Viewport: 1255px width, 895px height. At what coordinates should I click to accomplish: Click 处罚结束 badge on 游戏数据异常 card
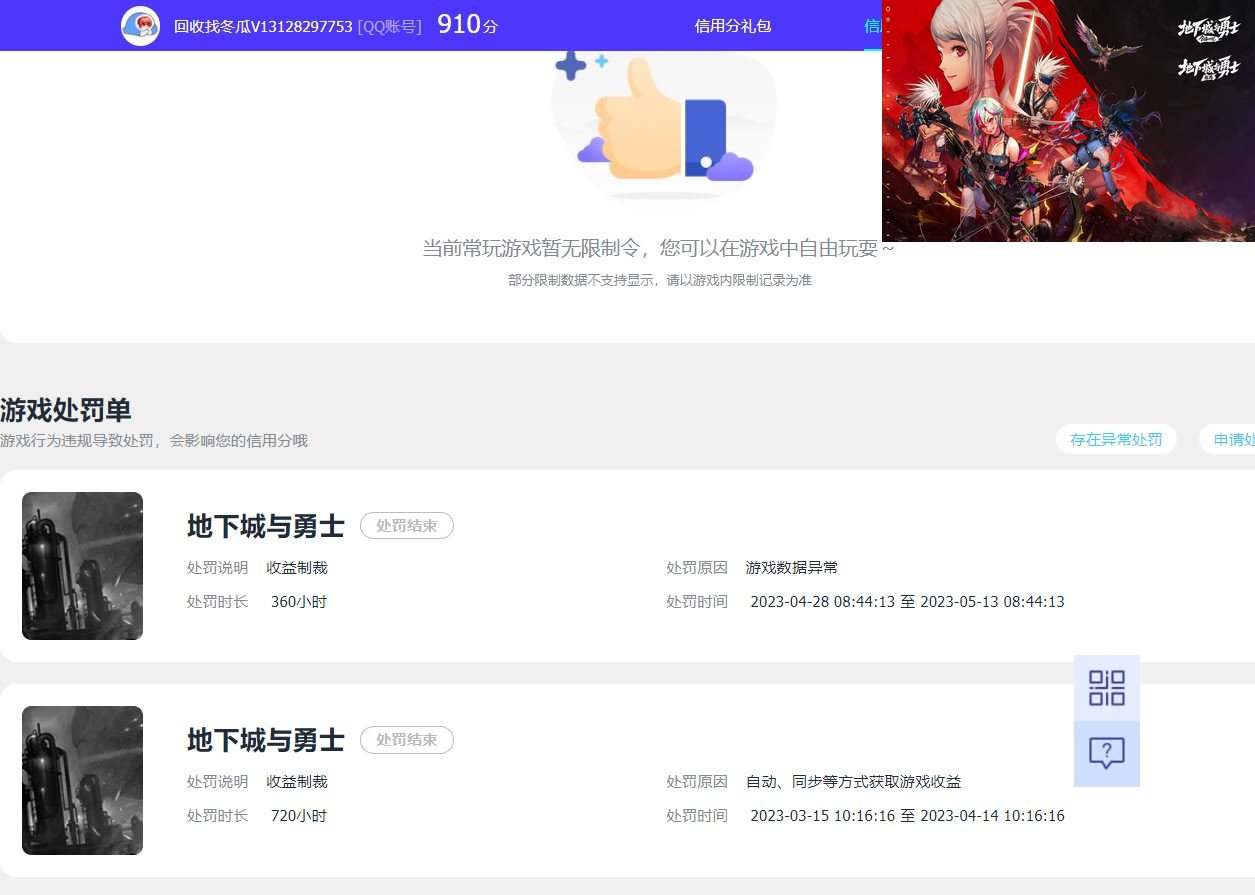coord(407,525)
